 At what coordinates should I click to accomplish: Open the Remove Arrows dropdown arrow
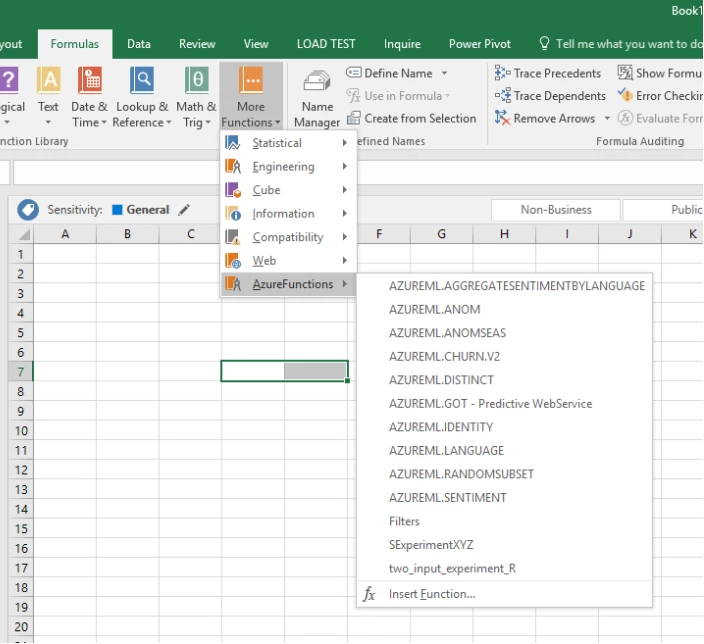[x=607, y=118]
